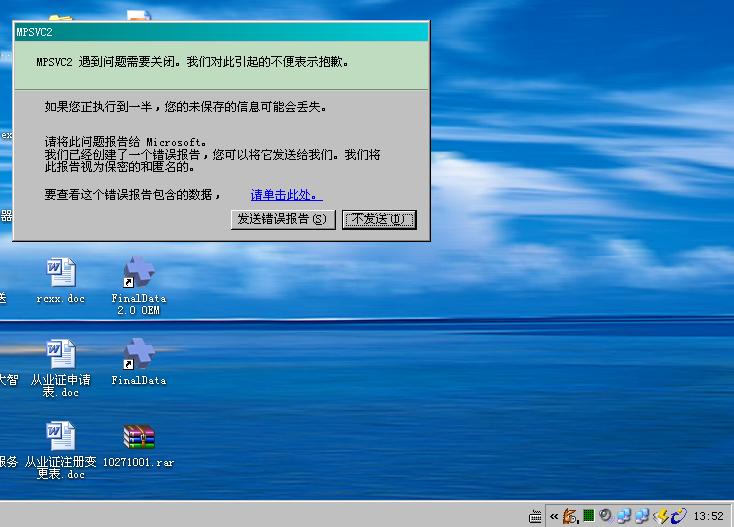734x527 pixels.
Task: Click the 不发送 (D) button
Action: pos(379,220)
